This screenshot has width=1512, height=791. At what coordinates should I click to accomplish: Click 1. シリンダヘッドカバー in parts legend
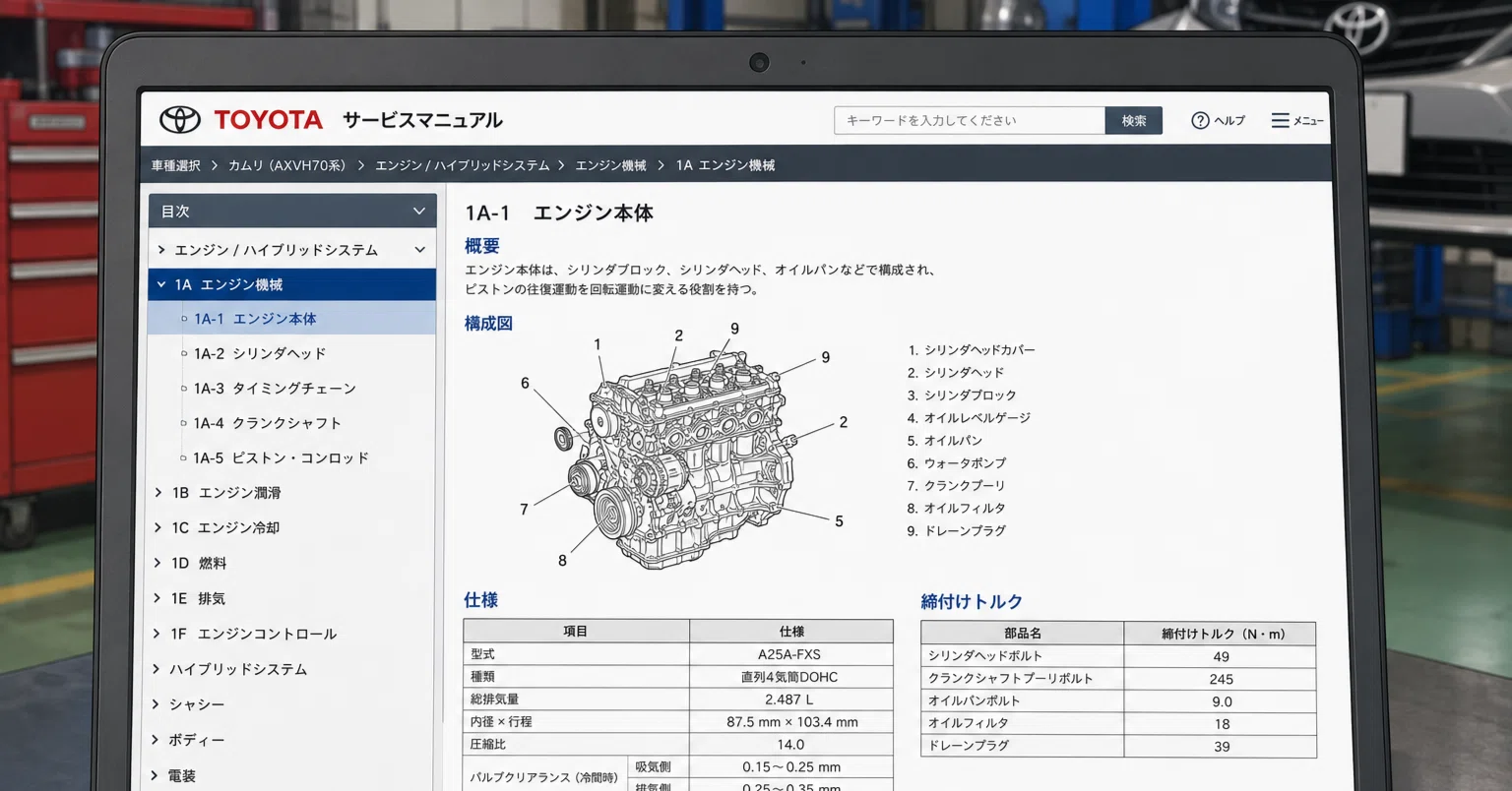click(x=971, y=350)
